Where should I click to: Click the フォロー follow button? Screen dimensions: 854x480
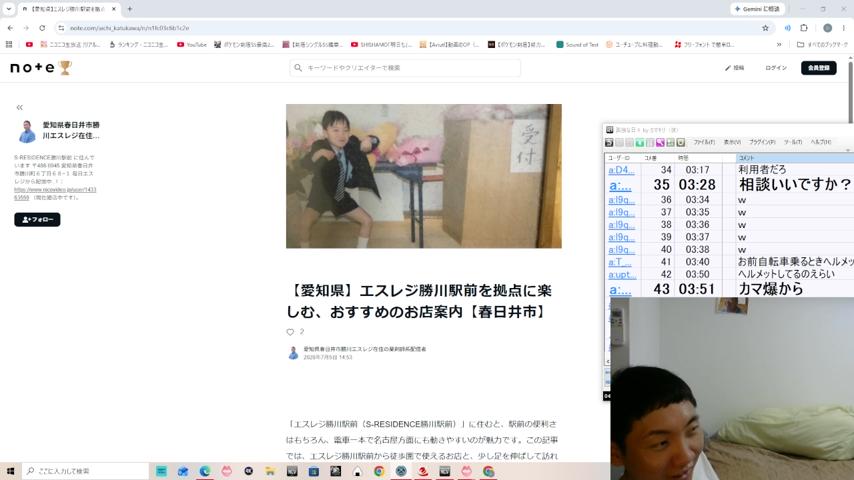(x=37, y=220)
